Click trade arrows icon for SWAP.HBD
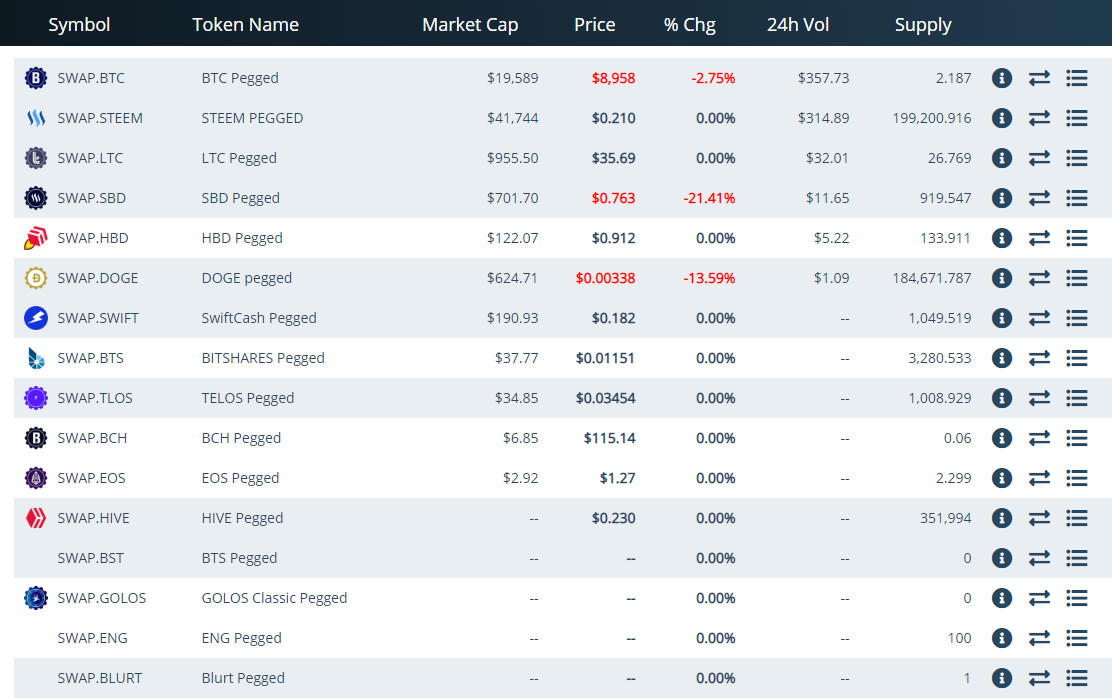Image resolution: width=1112 pixels, height=699 pixels. point(1039,238)
